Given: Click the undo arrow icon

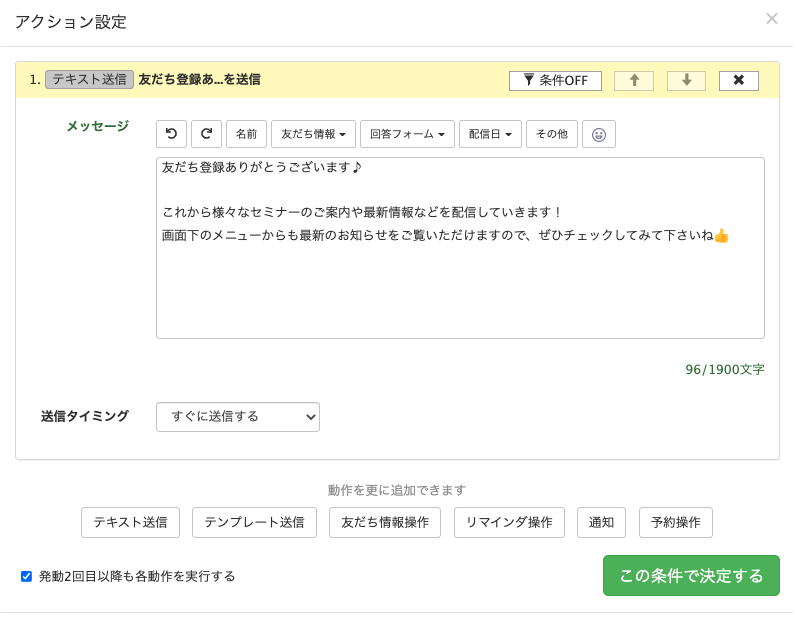Looking at the screenshot, I should pos(171,134).
